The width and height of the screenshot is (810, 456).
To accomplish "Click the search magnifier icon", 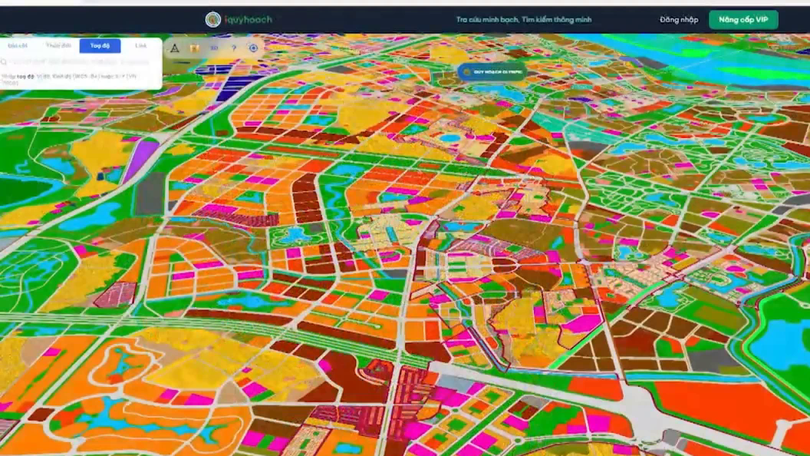I will click(4, 62).
